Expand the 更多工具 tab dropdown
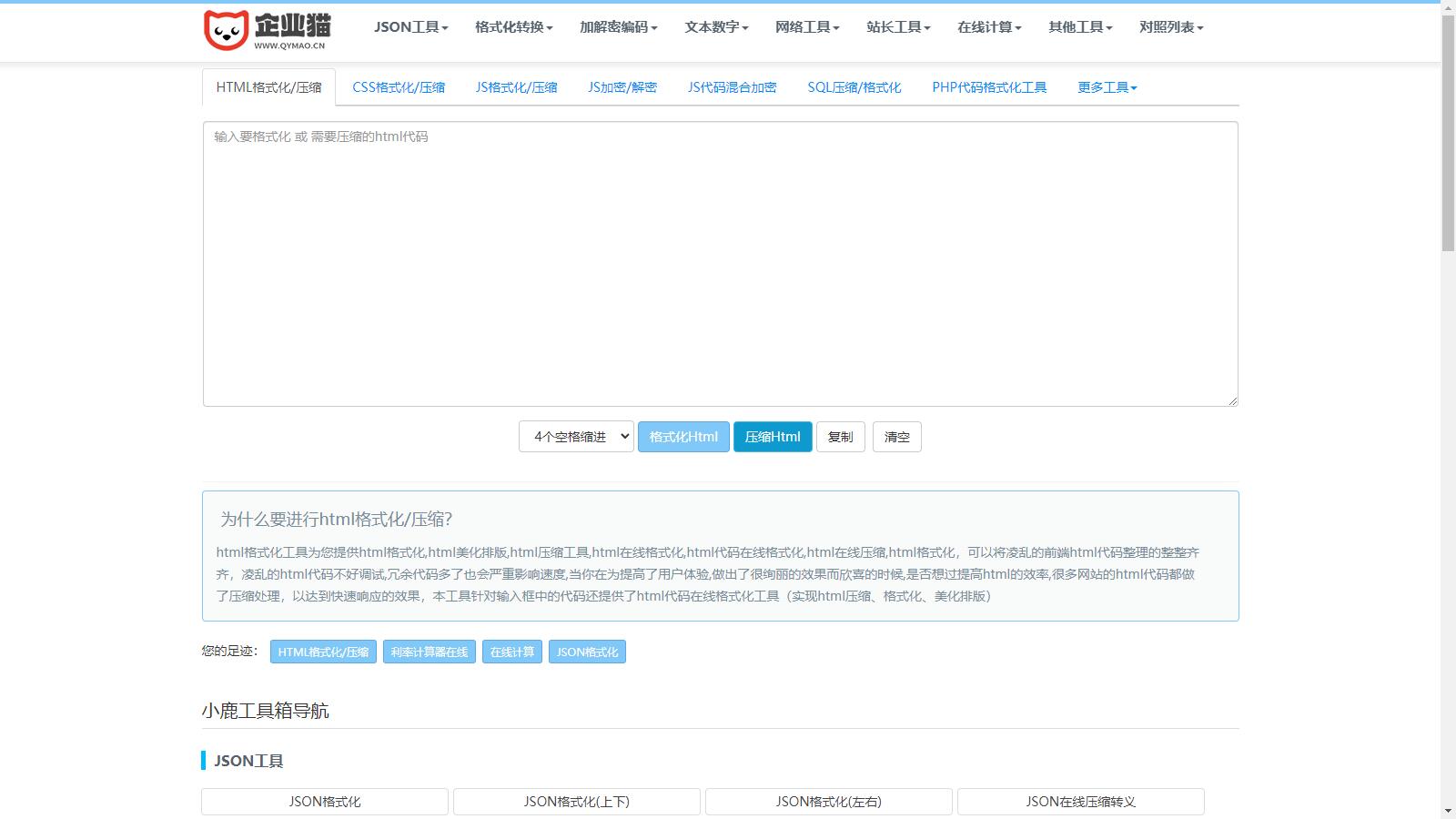Image resolution: width=1456 pixels, height=819 pixels. click(1107, 87)
